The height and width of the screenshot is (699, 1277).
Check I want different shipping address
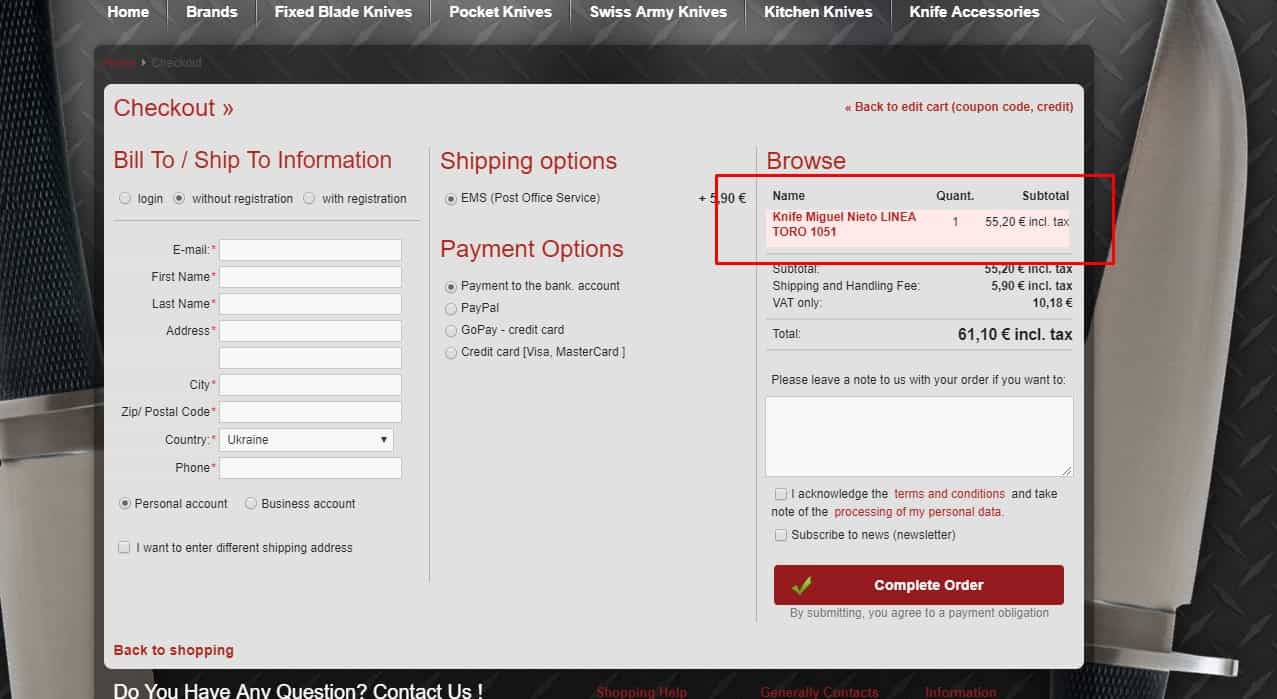click(x=124, y=547)
